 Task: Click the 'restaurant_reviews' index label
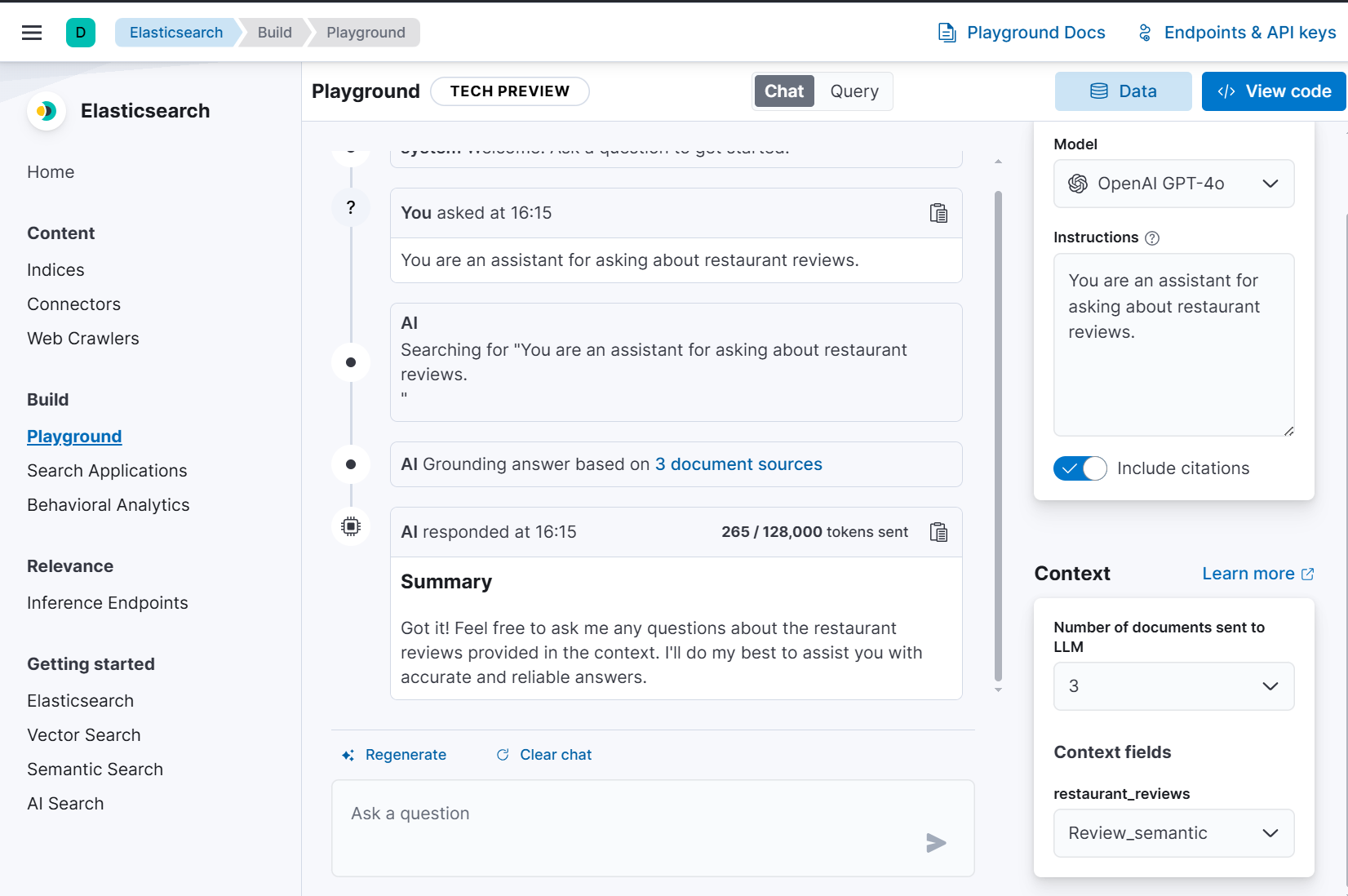[1121, 794]
